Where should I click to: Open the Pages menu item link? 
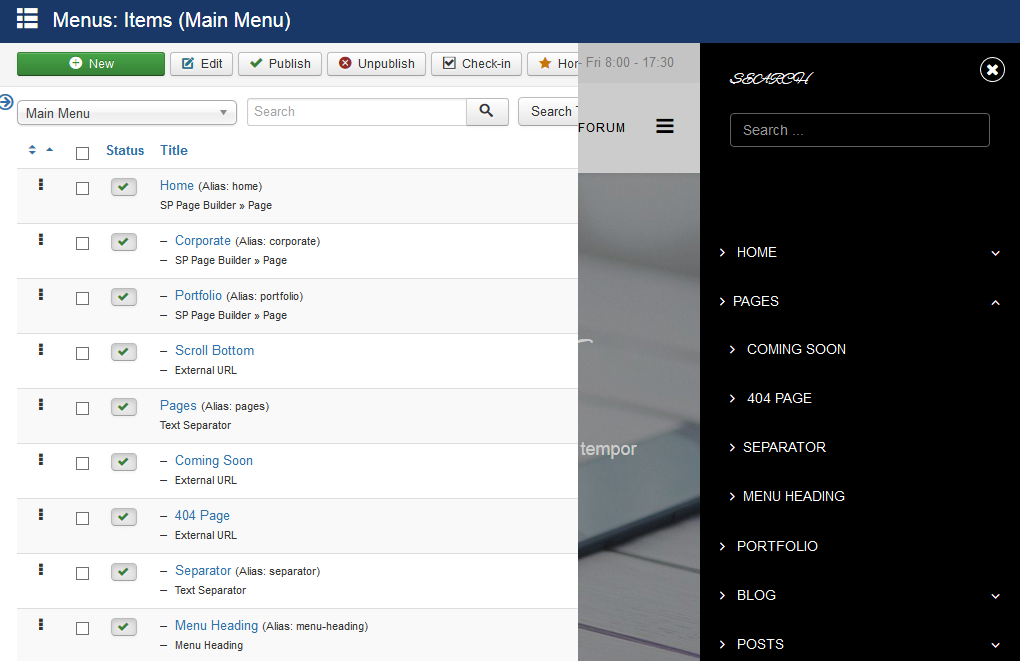click(x=178, y=405)
